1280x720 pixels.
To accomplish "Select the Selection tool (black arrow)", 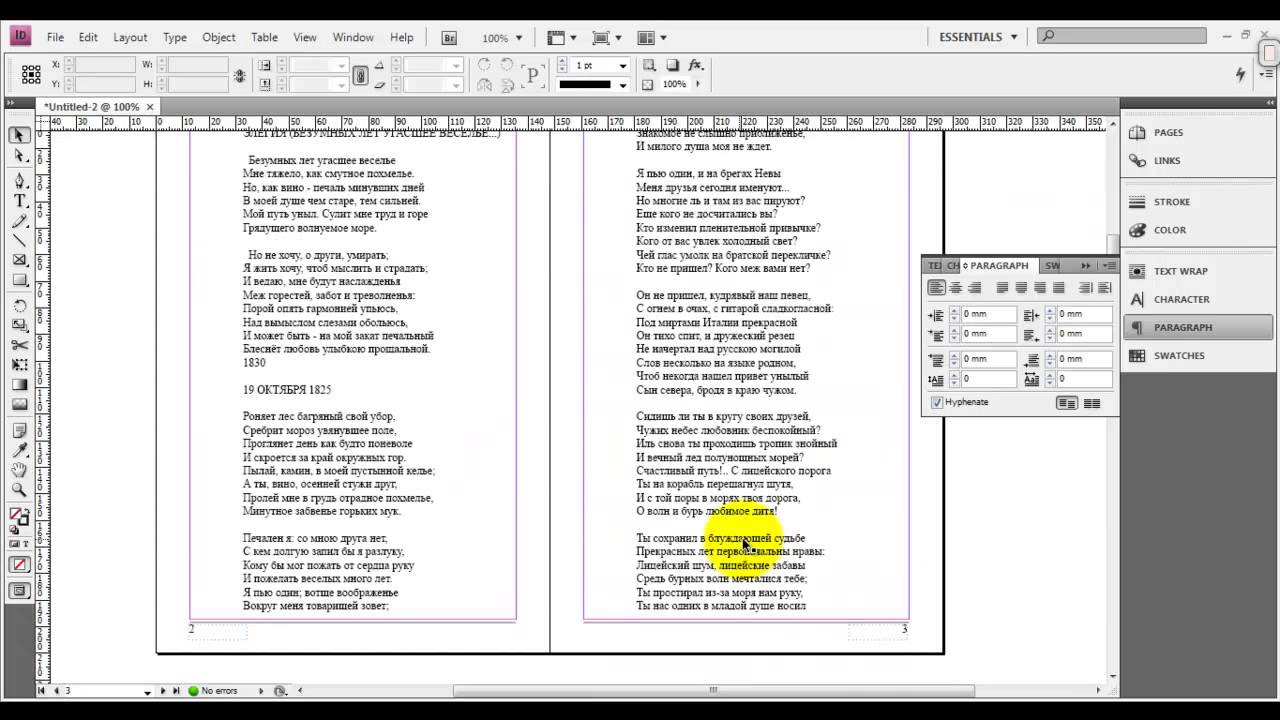I will 19,136.
